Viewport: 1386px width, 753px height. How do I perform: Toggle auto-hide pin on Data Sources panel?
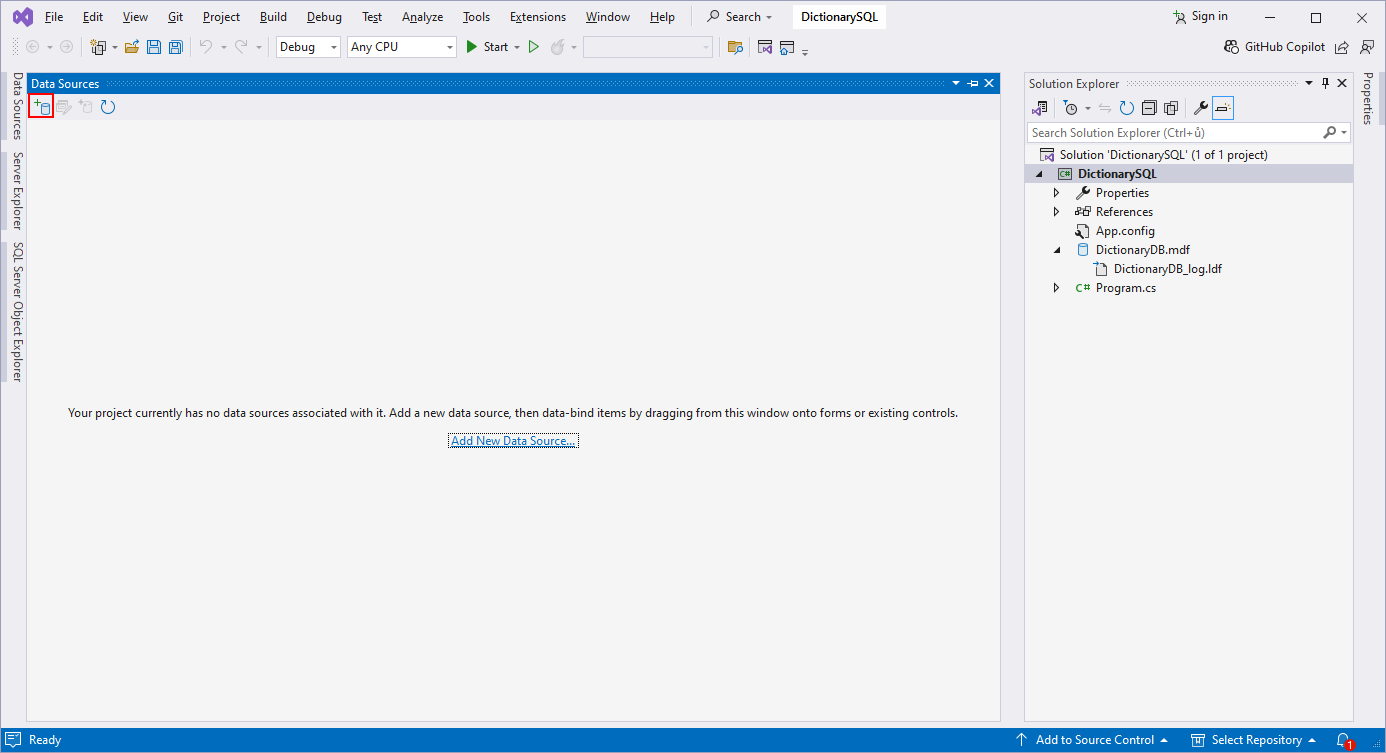click(973, 84)
